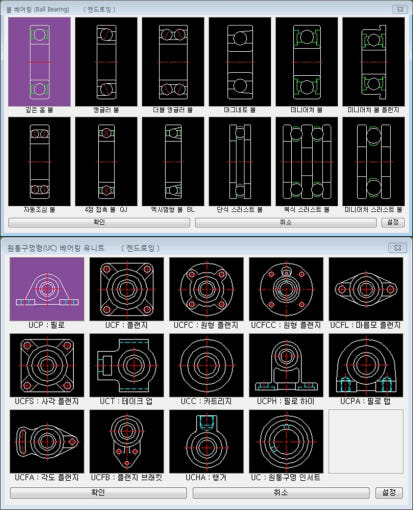Screen dimensions: 413x510
Task: Cancel the ball bearing dialog with 취소
Action: pyautogui.click(x=286, y=223)
